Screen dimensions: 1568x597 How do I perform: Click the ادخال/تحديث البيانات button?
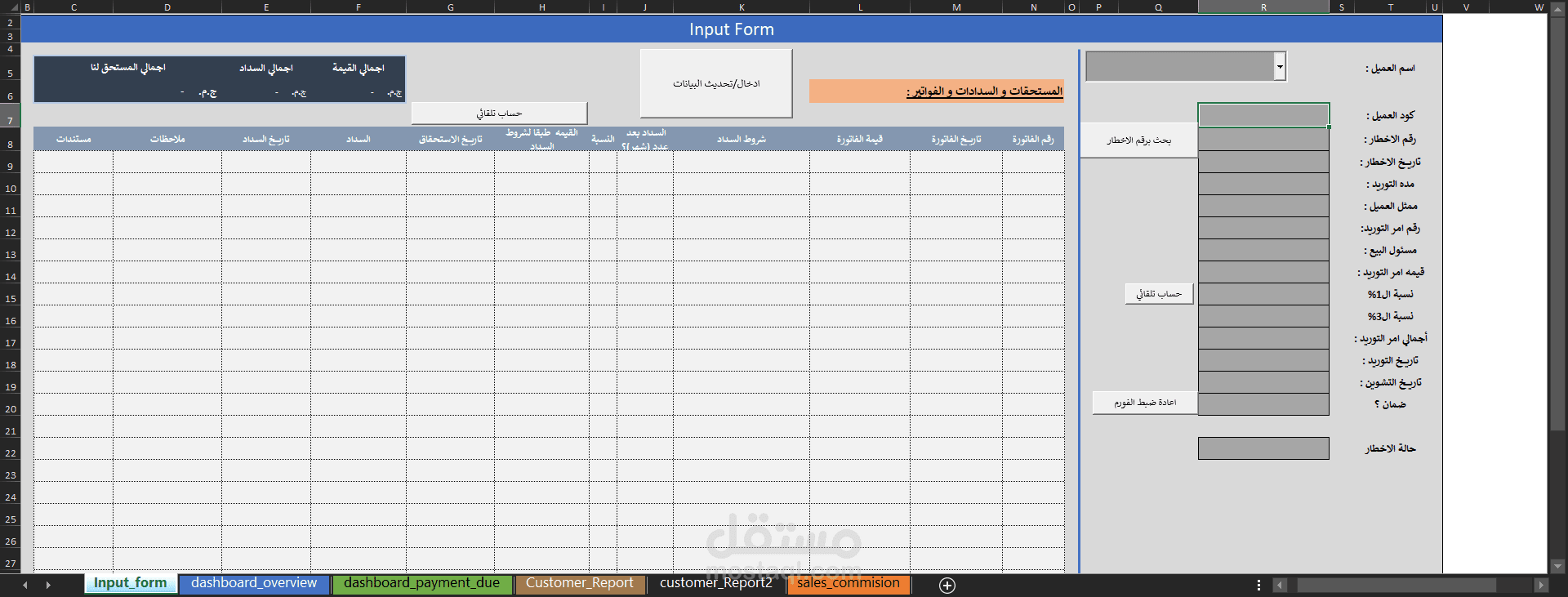tap(716, 83)
